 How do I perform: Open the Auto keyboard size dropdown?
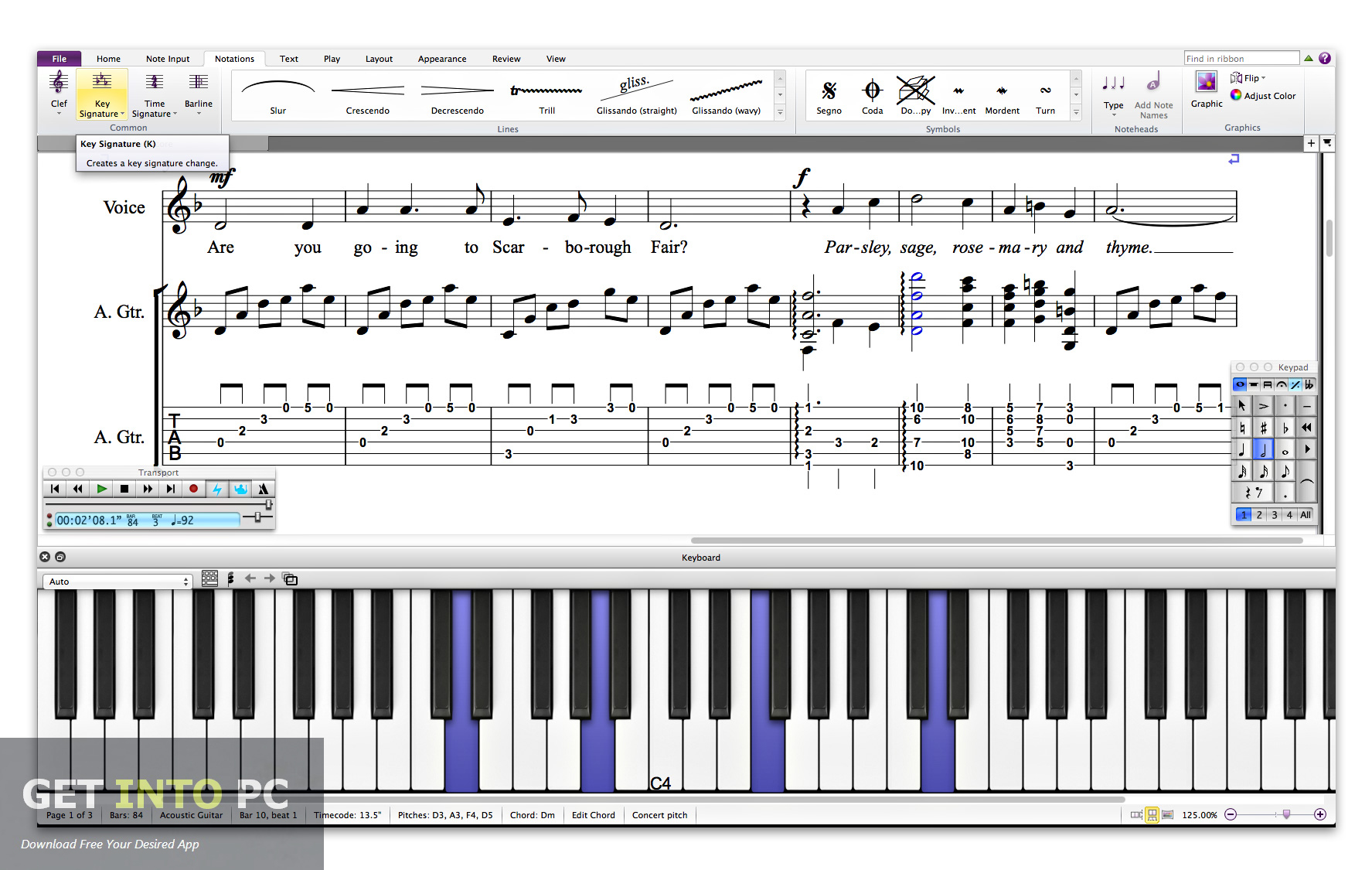pos(117,582)
